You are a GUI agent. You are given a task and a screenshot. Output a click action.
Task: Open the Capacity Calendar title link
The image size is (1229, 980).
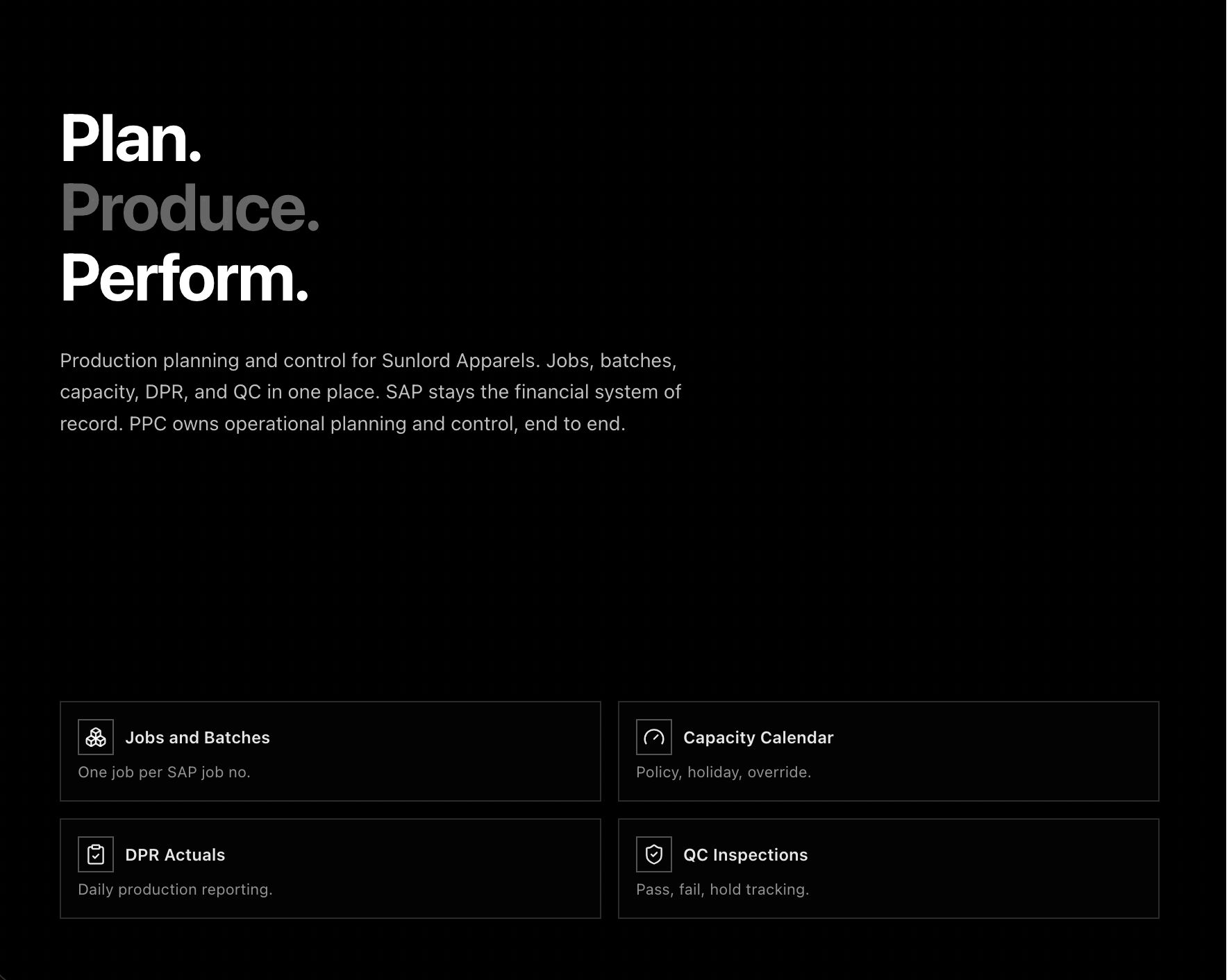pos(758,737)
